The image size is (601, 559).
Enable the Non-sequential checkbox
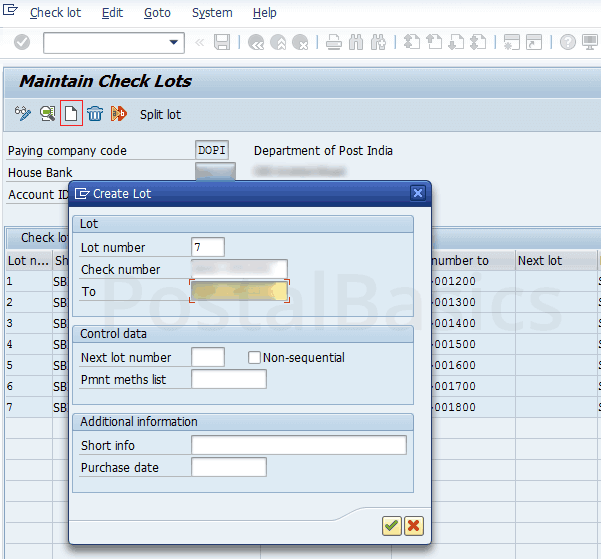coord(254,358)
